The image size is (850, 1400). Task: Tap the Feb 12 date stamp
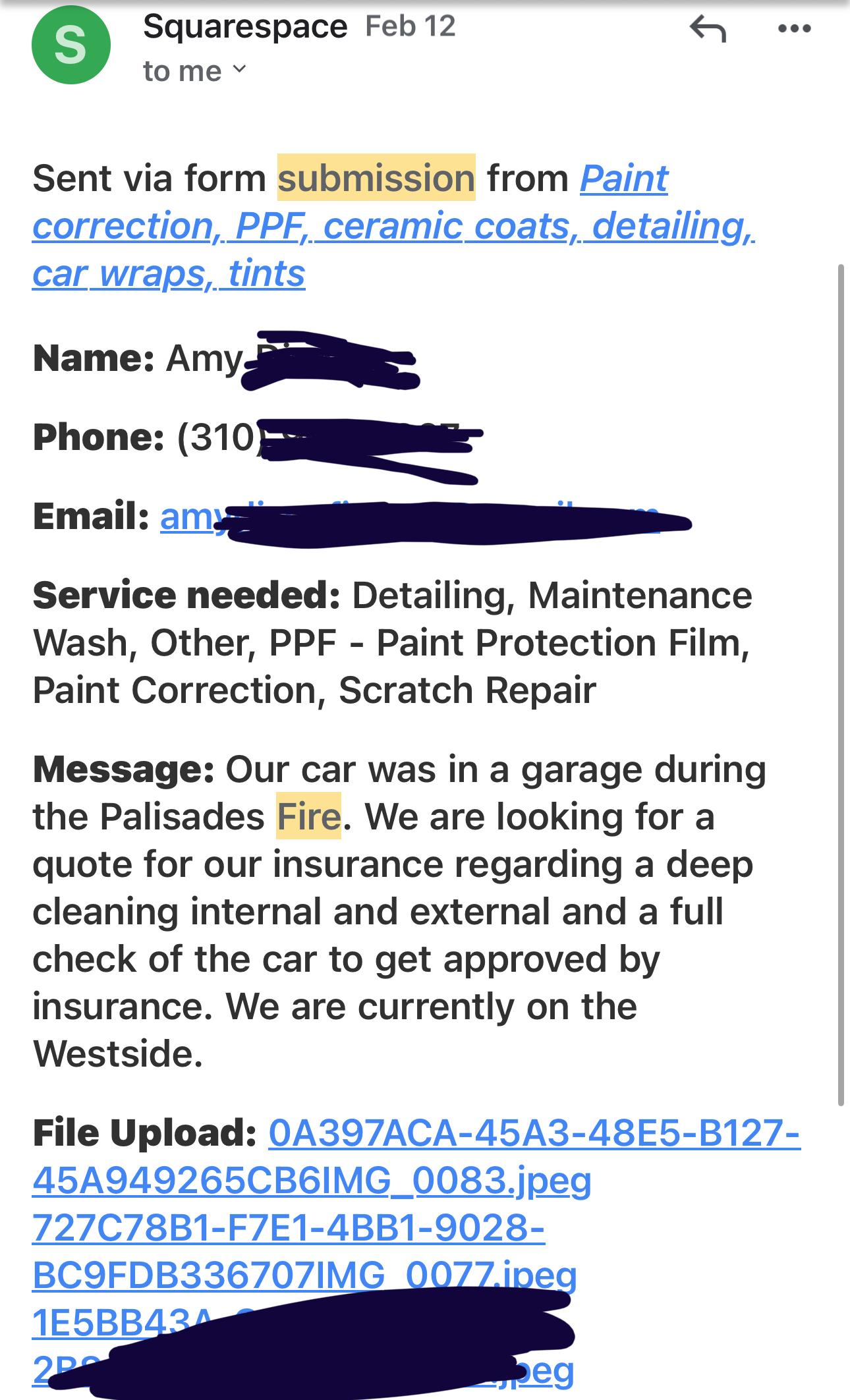coord(410,26)
